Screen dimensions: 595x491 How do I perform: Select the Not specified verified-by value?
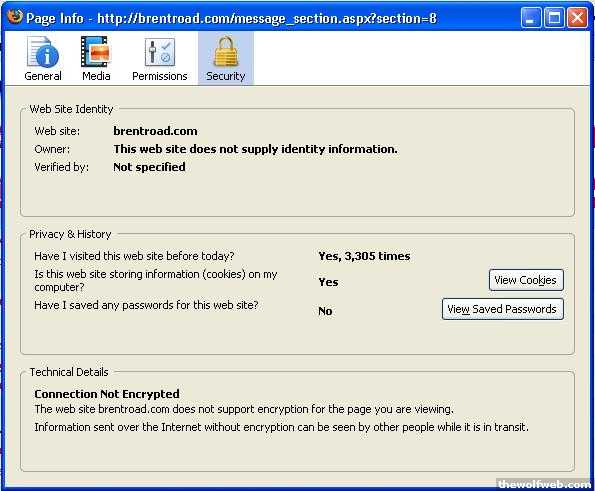(x=150, y=167)
